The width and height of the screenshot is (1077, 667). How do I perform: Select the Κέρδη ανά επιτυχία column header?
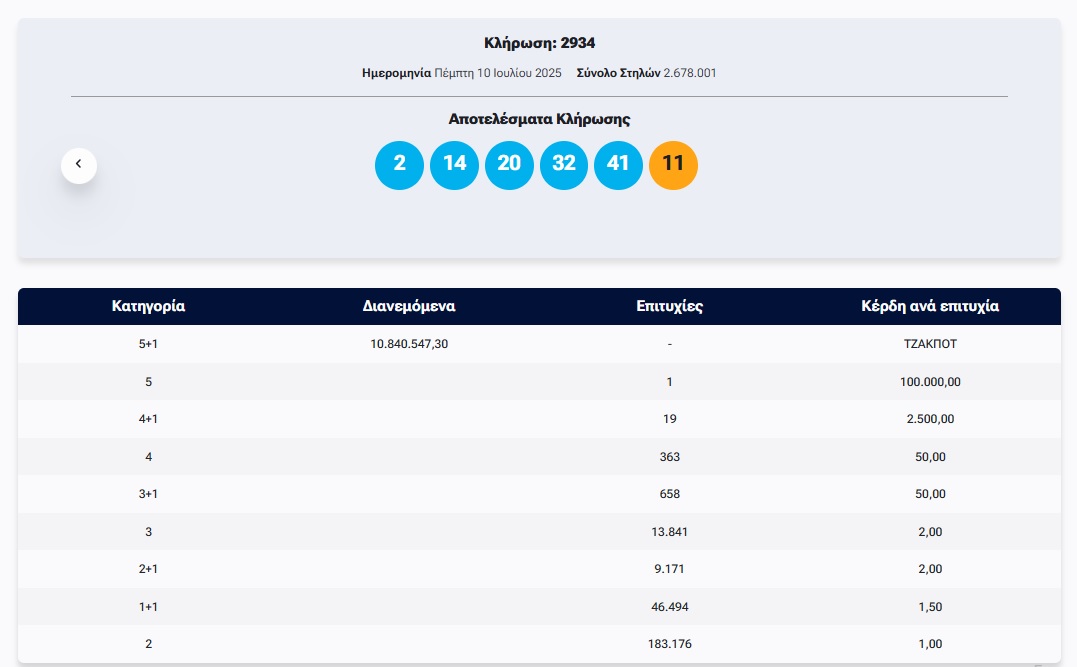[x=930, y=306]
